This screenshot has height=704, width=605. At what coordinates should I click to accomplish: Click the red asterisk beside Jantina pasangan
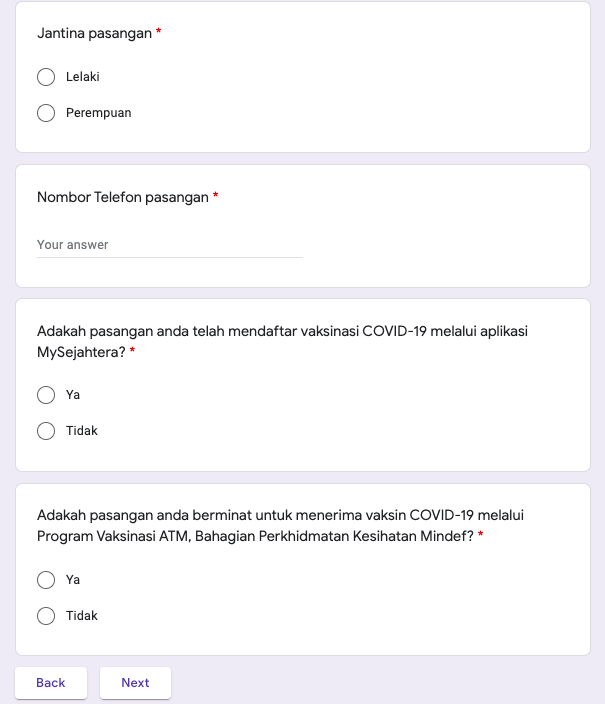click(159, 33)
